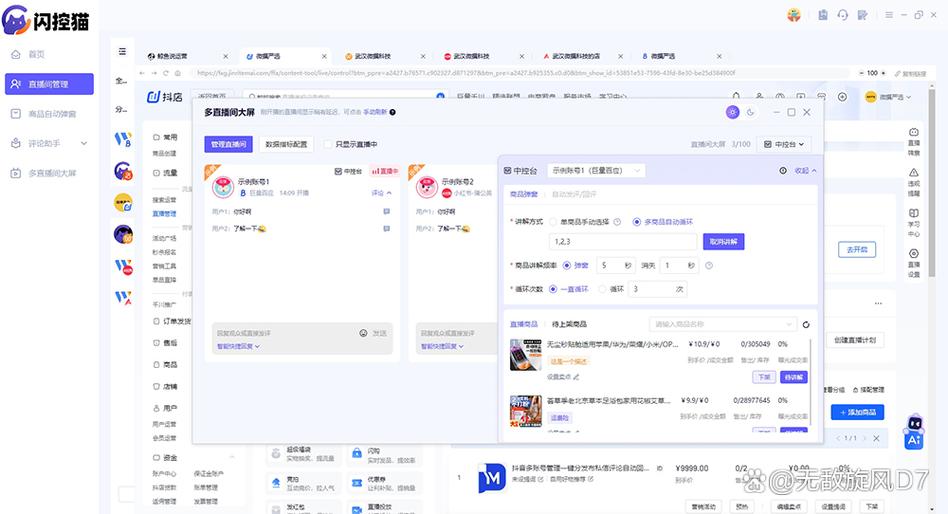Click the emoji icon in 示例账号1 reply box
This screenshot has width=948, height=514.
[363, 333]
